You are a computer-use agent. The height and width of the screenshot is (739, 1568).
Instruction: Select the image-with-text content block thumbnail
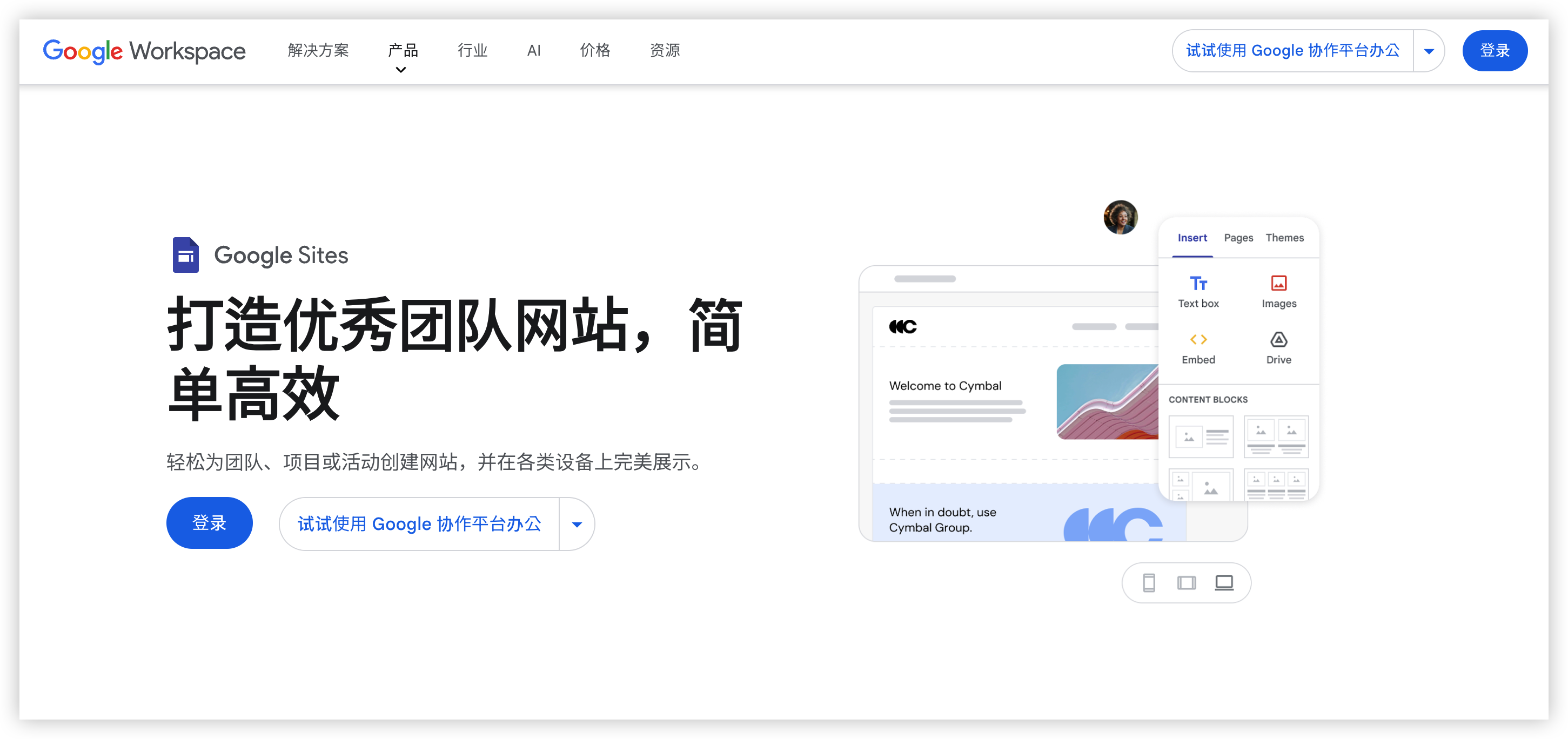[x=1201, y=436]
